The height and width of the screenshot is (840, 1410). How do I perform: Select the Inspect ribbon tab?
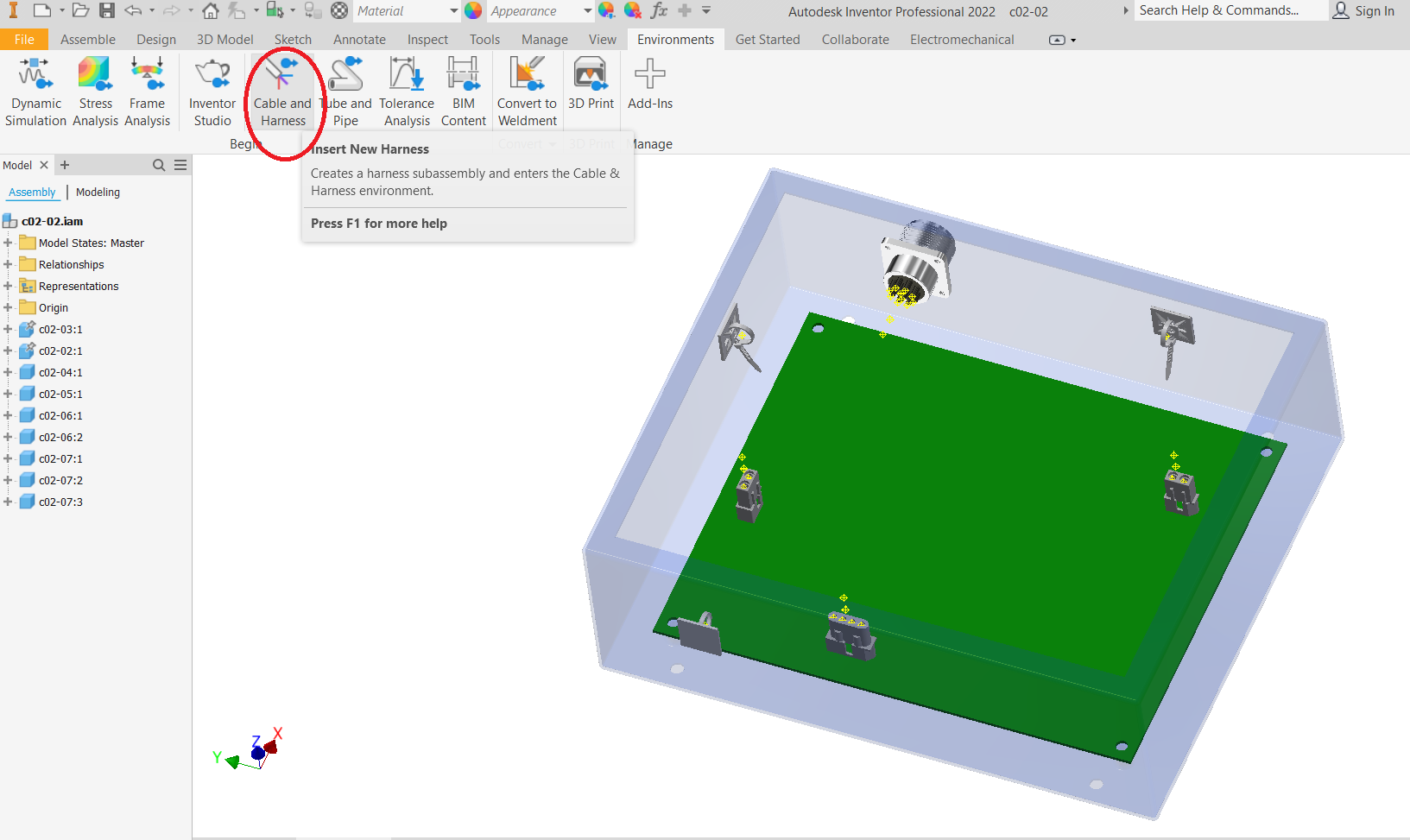427,40
